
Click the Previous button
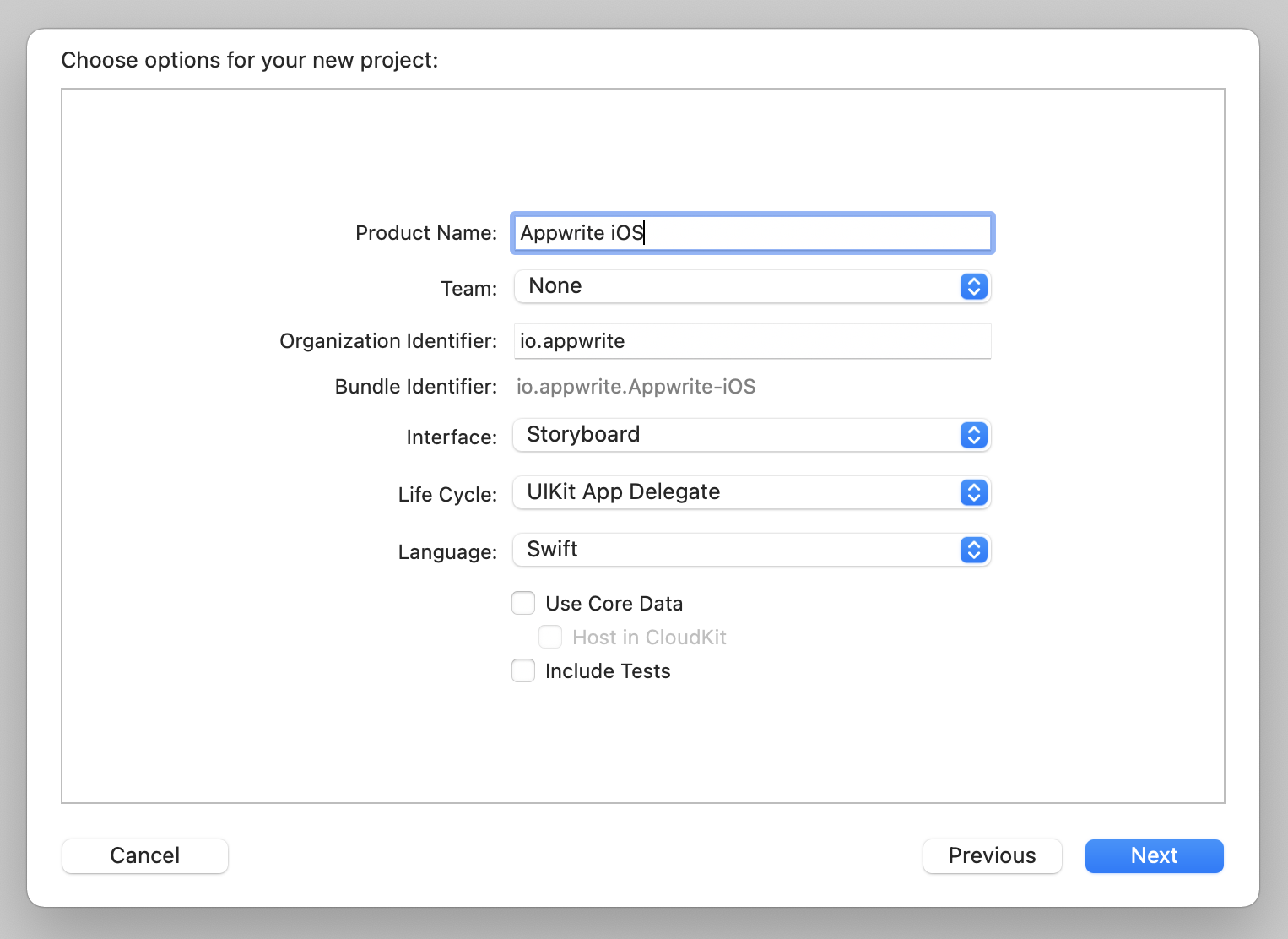(992, 855)
